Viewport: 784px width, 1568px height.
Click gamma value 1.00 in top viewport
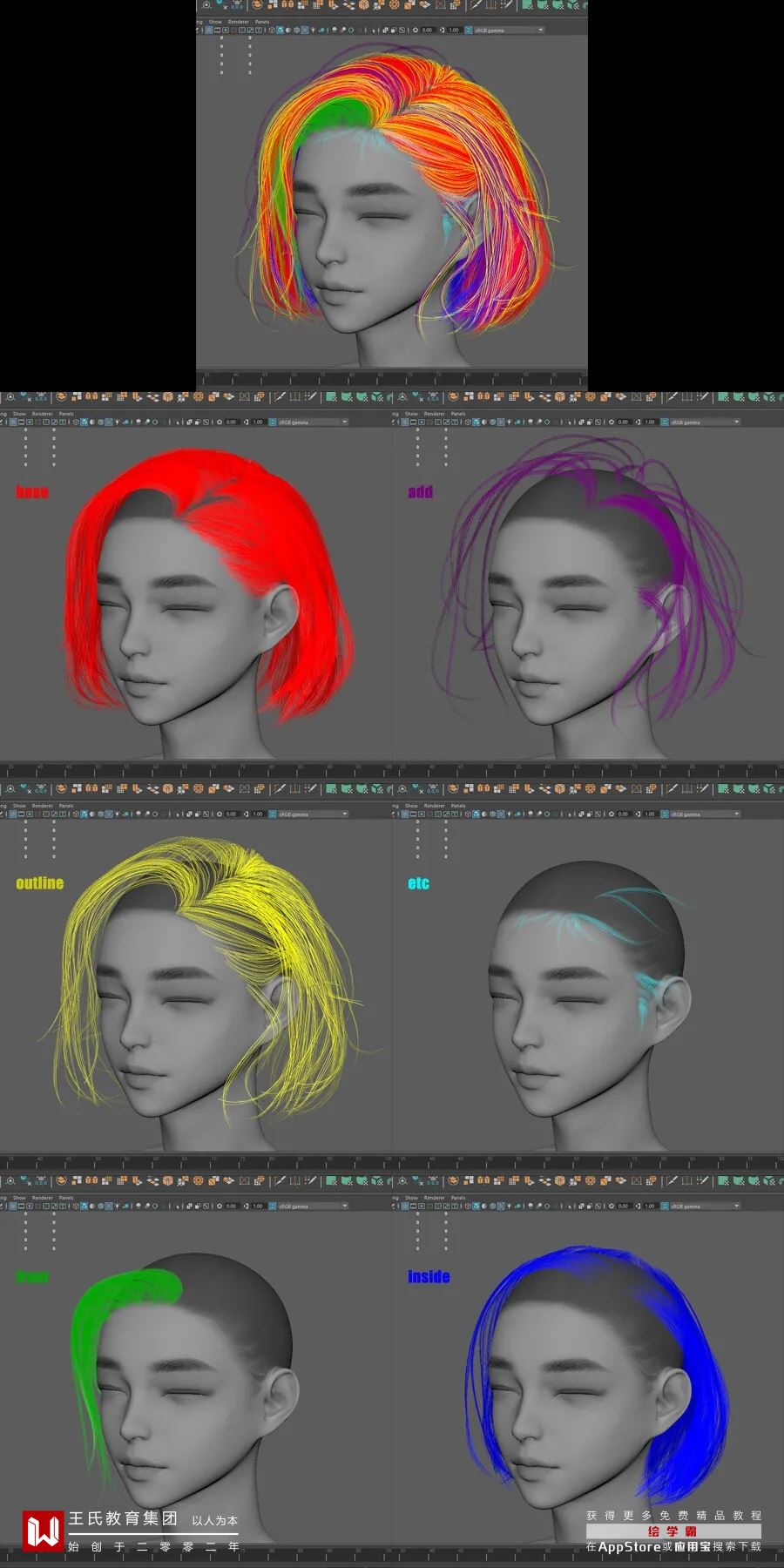[x=454, y=30]
